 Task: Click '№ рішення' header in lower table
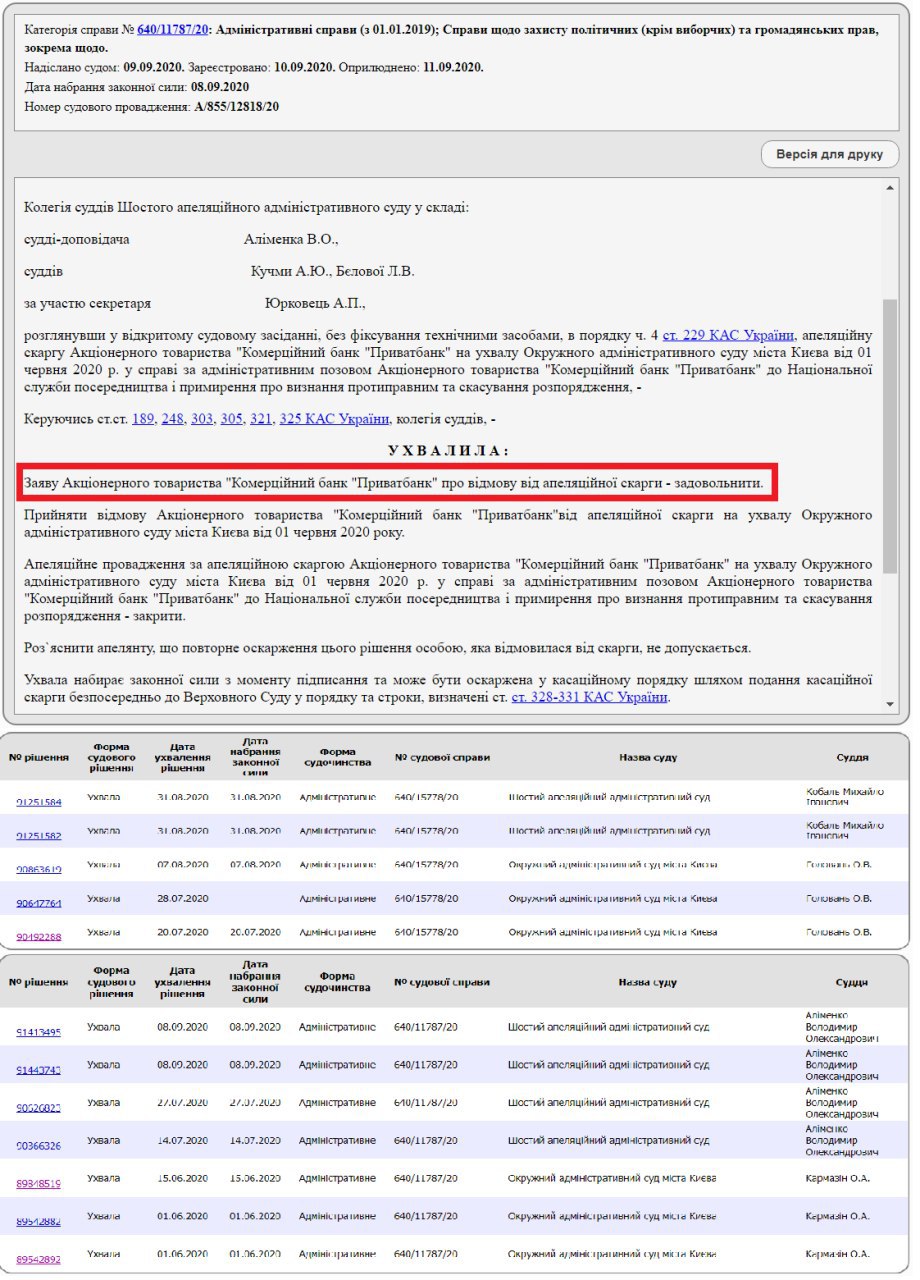39,982
